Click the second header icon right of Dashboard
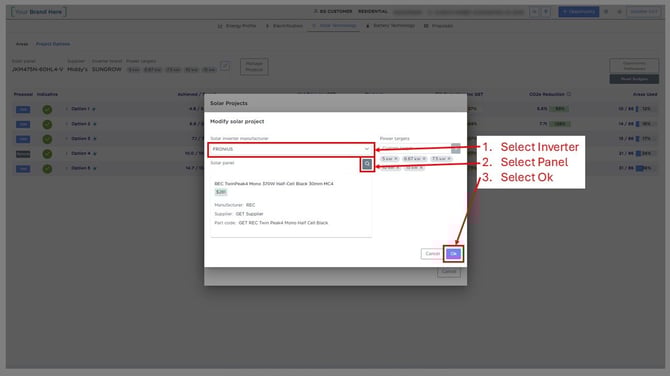Image resolution: width=670 pixels, height=376 pixels. click(x=620, y=12)
